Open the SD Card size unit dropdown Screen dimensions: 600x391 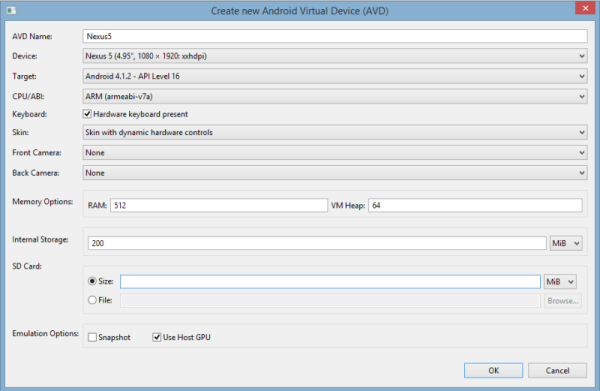[560, 282]
